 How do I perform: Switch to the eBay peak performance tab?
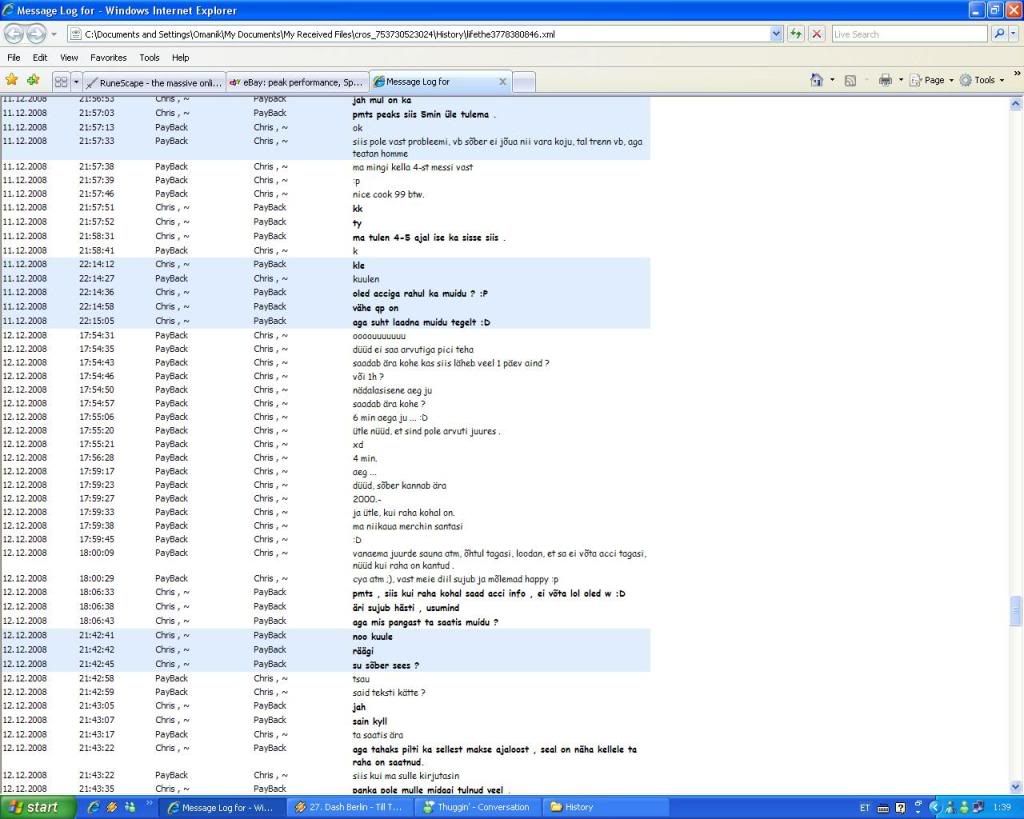point(297,82)
